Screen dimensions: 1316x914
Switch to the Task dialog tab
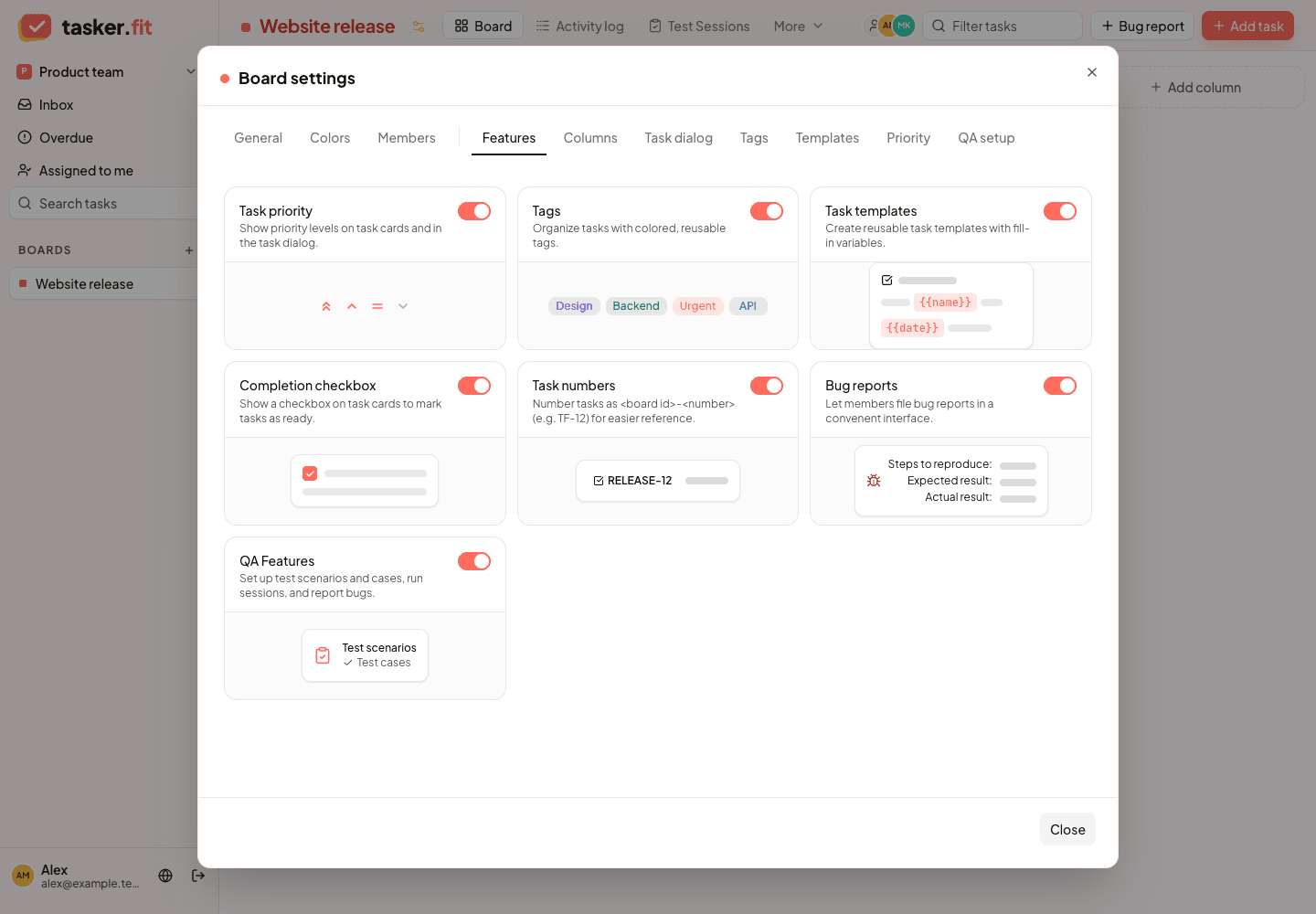(x=679, y=138)
